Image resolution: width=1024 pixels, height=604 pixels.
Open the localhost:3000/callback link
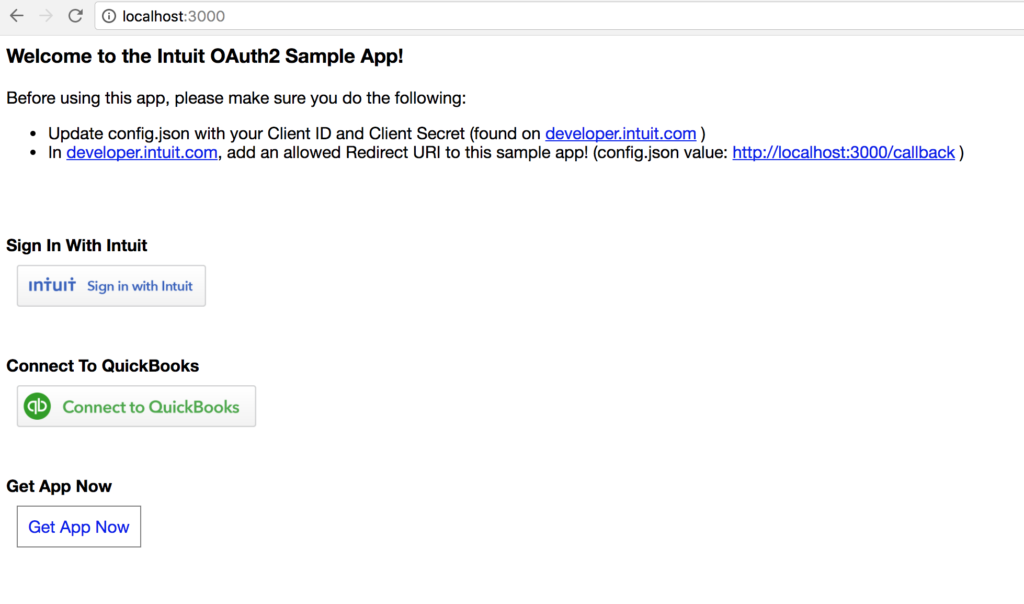tap(843, 152)
